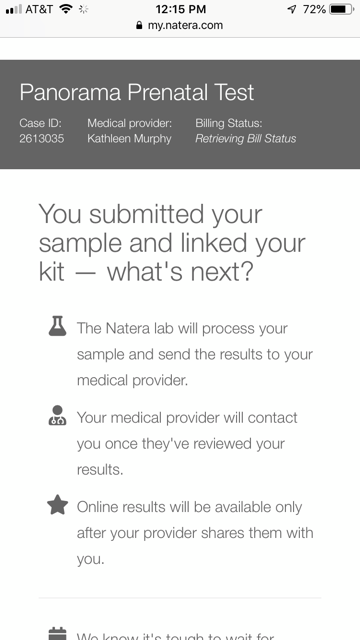Tap the loading spinner in status bar

(84, 9)
